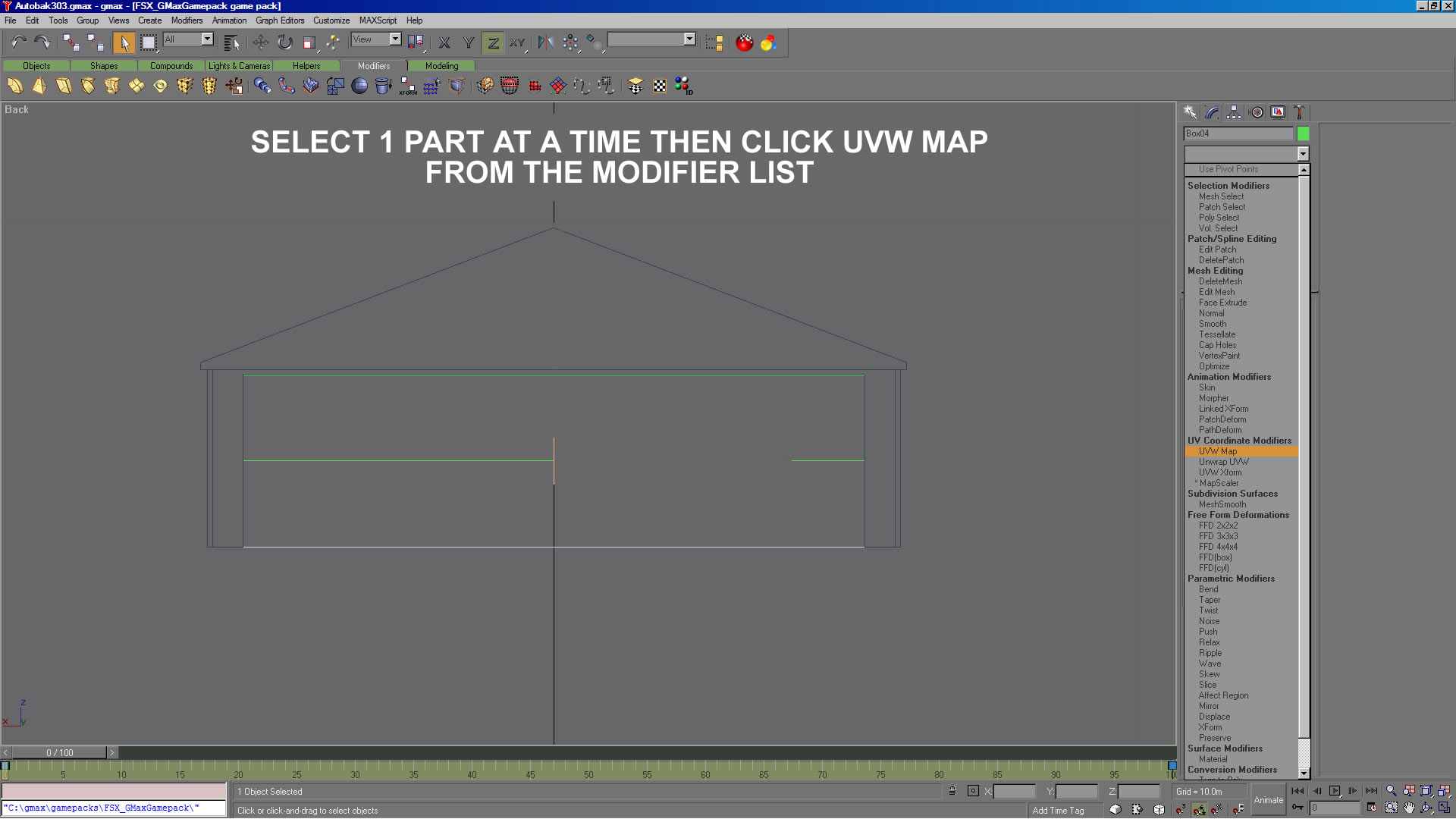This screenshot has height=819, width=1456.
Task: Click the Mirror Selected Objects icon
Action: [x=545, y=42]
